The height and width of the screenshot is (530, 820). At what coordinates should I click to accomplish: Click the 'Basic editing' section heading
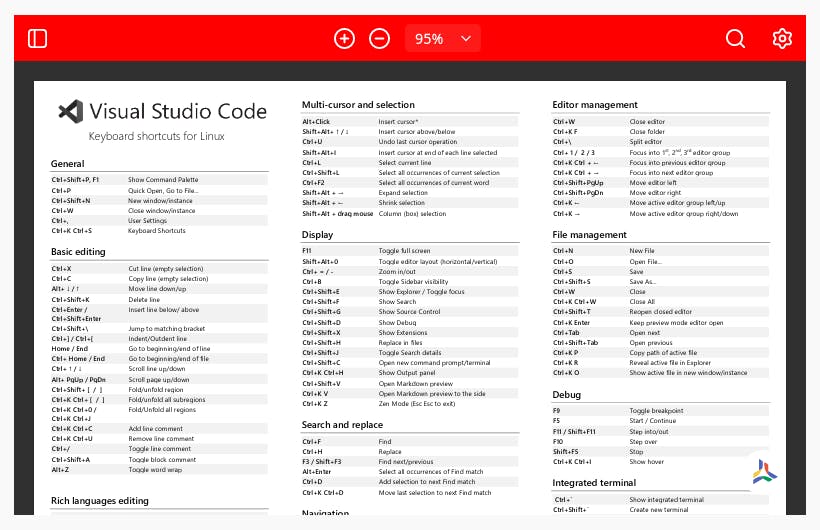pos(78,252)
